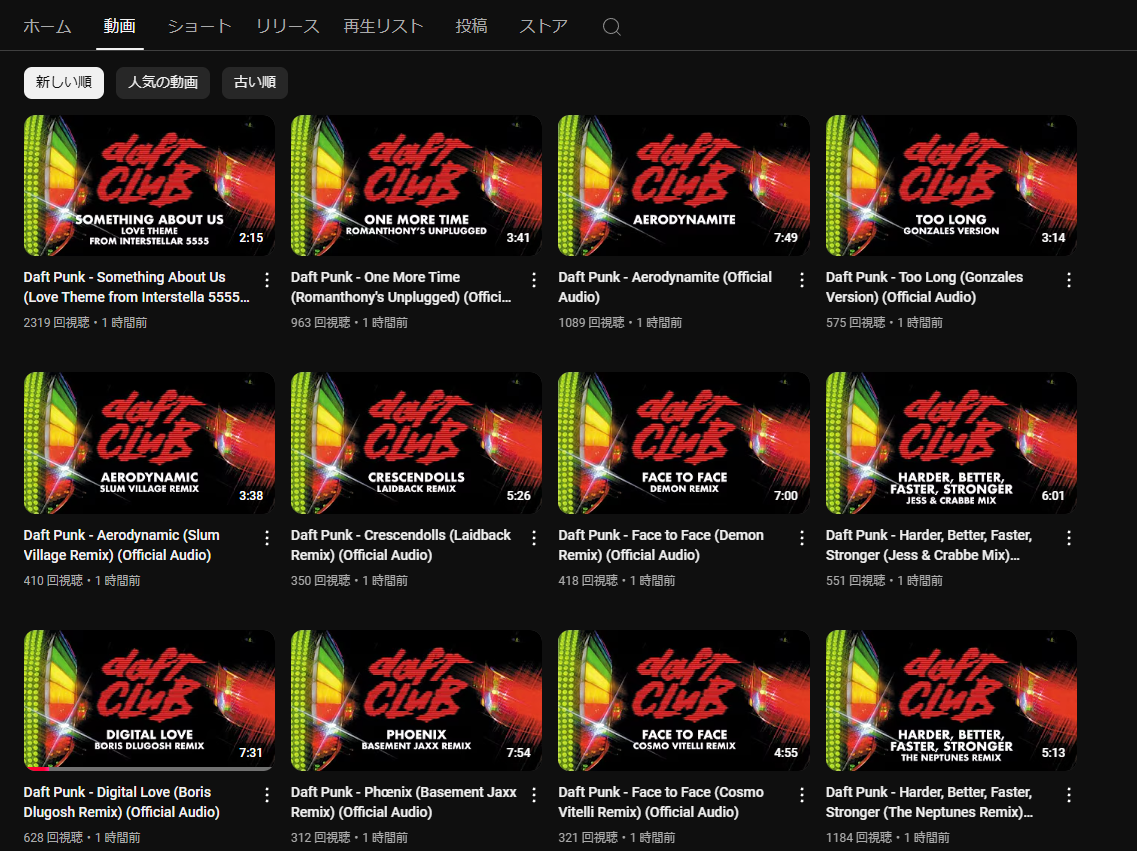This screenshot has width=1137, height=851.
Task: Open three-dot menu for Too Long Gonzales Version
Action: click(x=1069, y=280)
